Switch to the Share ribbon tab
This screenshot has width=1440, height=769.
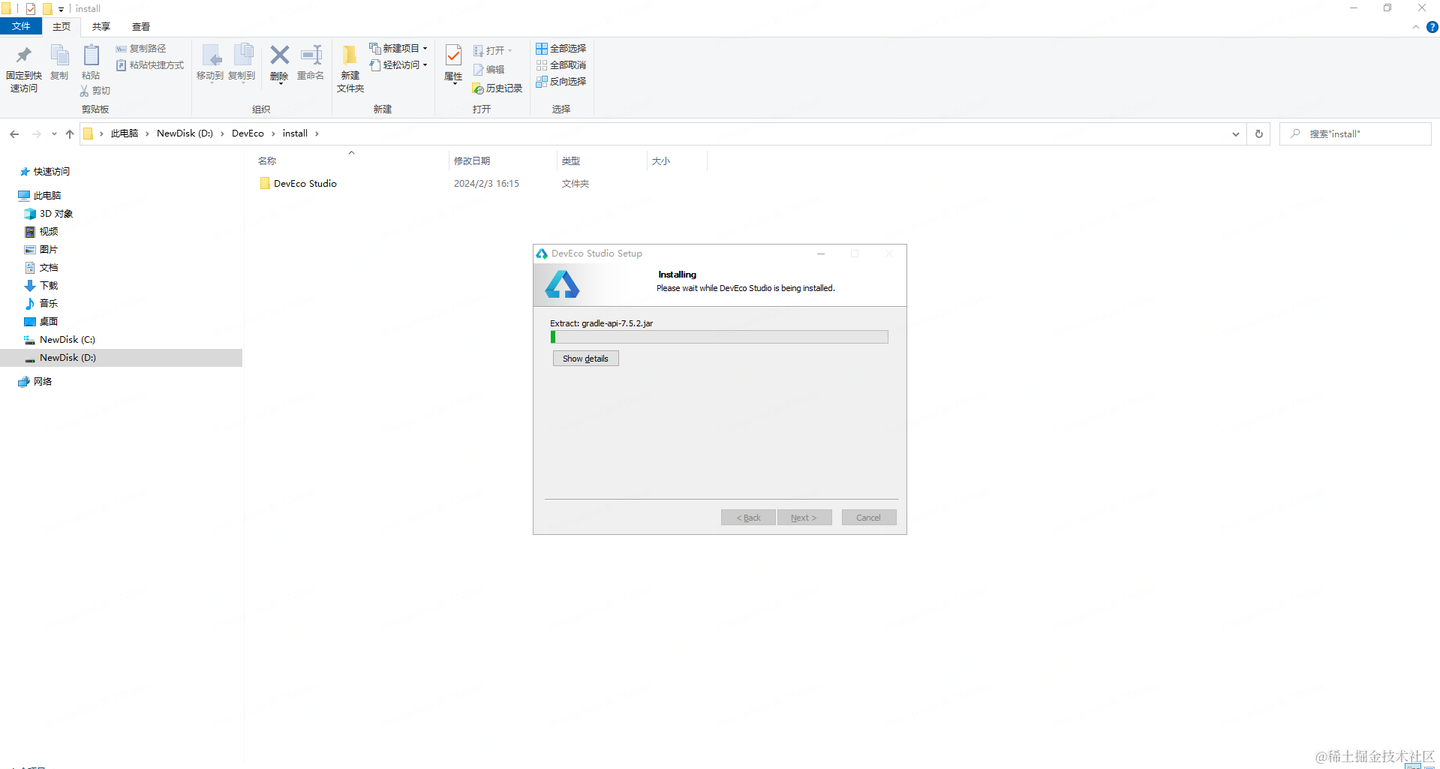click(101, 26)
